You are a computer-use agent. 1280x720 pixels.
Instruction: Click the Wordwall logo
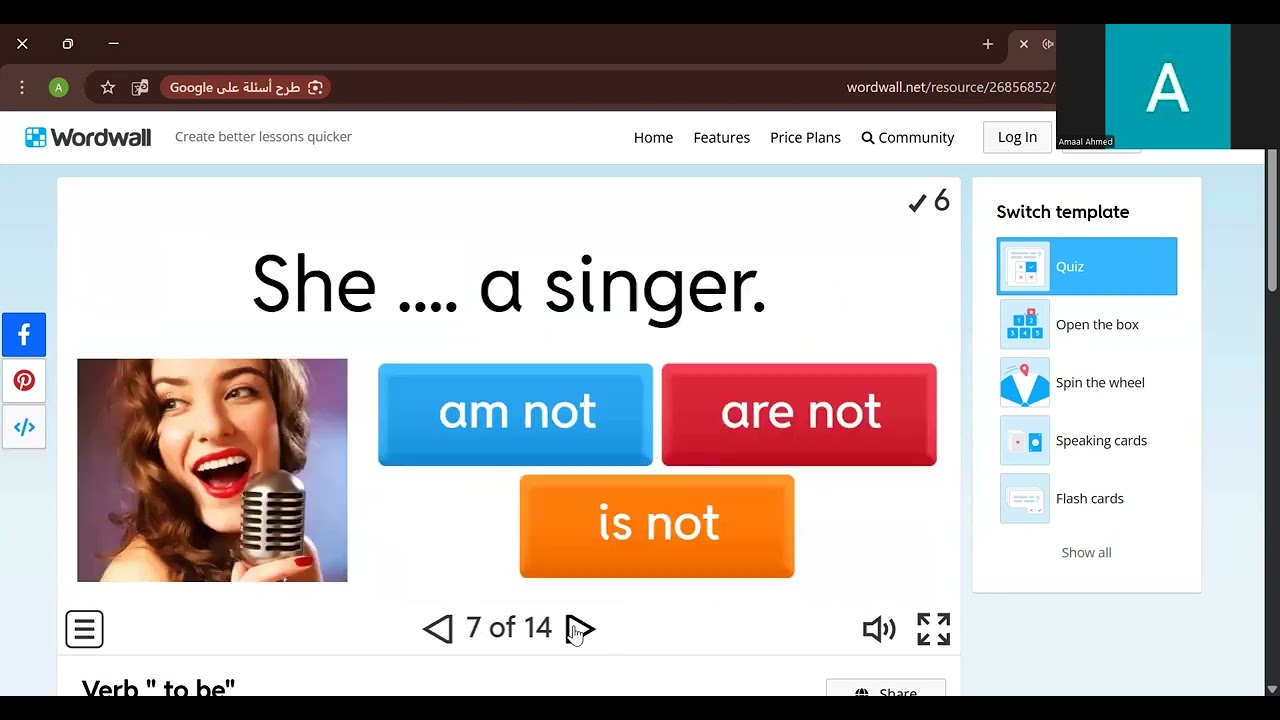[x=88, y=137]
